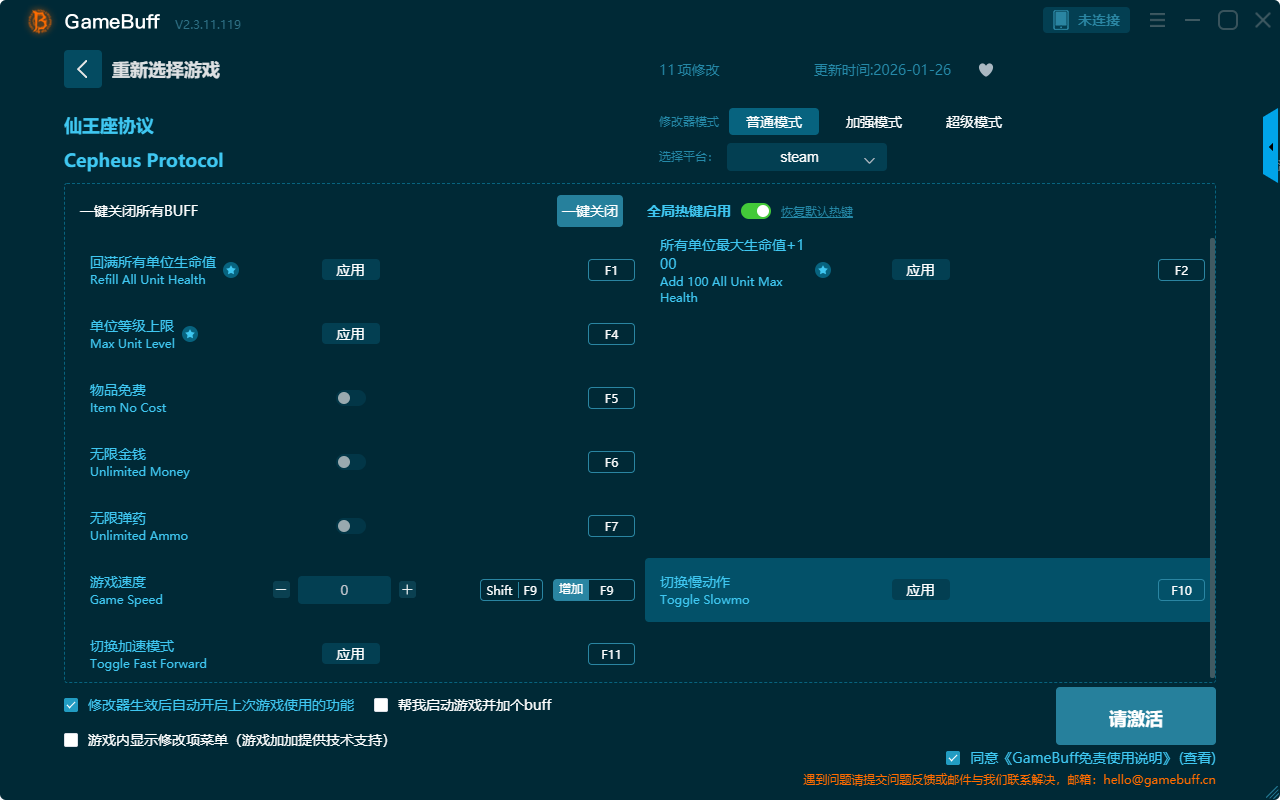This screenshot has width=1280, height=800.
Task: Click star icon beside Refill All Unit Health
Action: click(231, 270)
